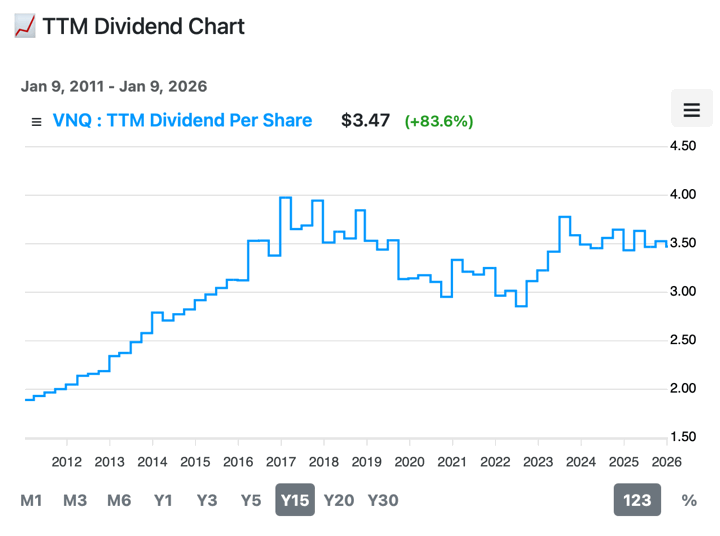Screen dimensions: 720x536
Task: Choose the Y5 range option
Action: click(x=251, y=500)
